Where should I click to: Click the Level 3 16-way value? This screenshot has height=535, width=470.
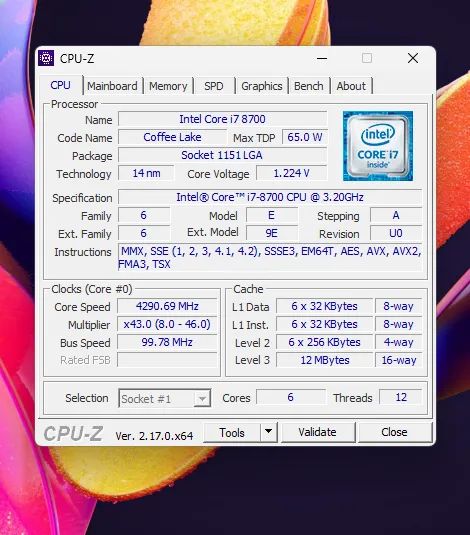point(399,360)
